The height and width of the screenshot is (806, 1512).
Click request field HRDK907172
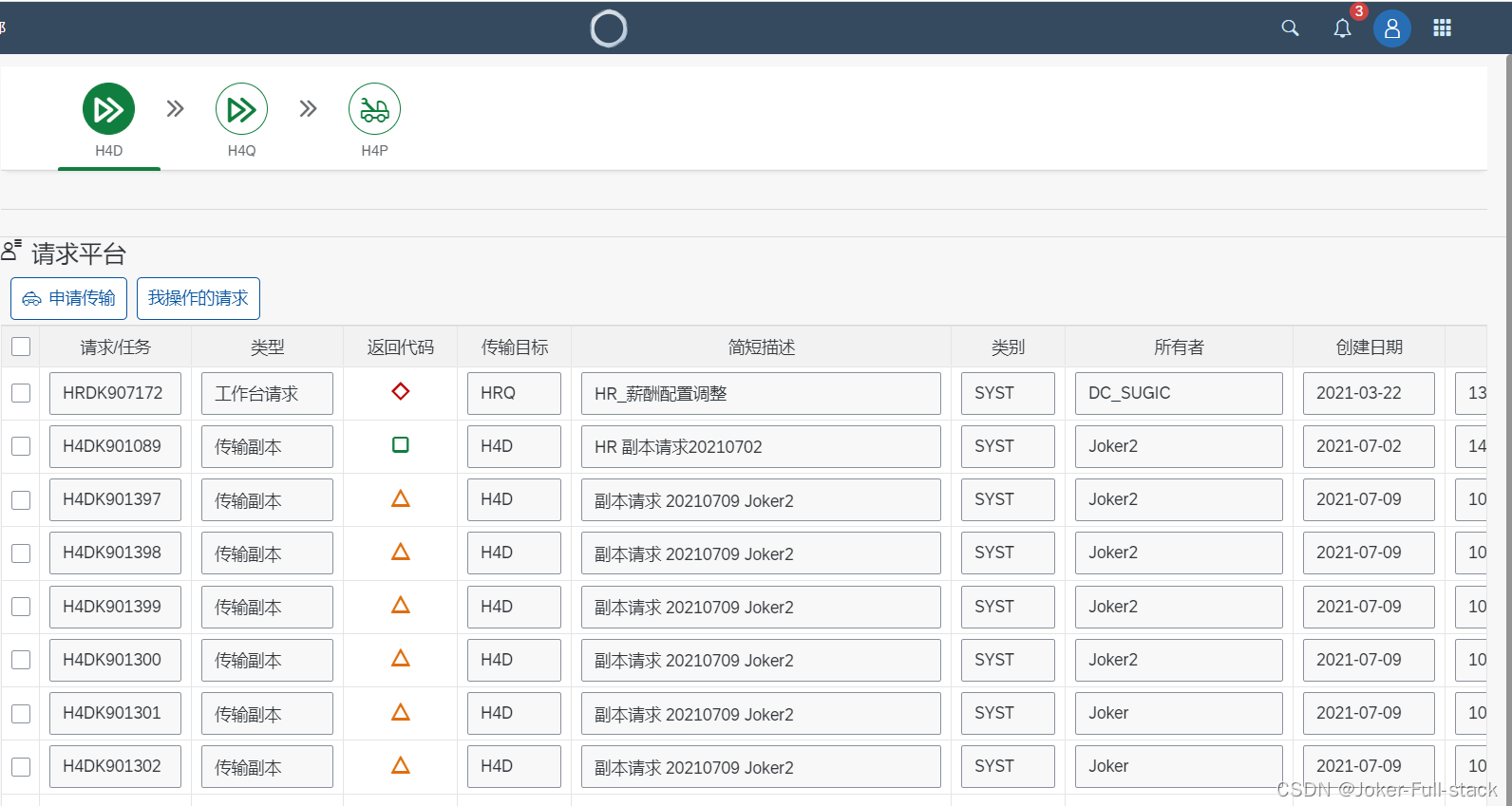point(115,393)
